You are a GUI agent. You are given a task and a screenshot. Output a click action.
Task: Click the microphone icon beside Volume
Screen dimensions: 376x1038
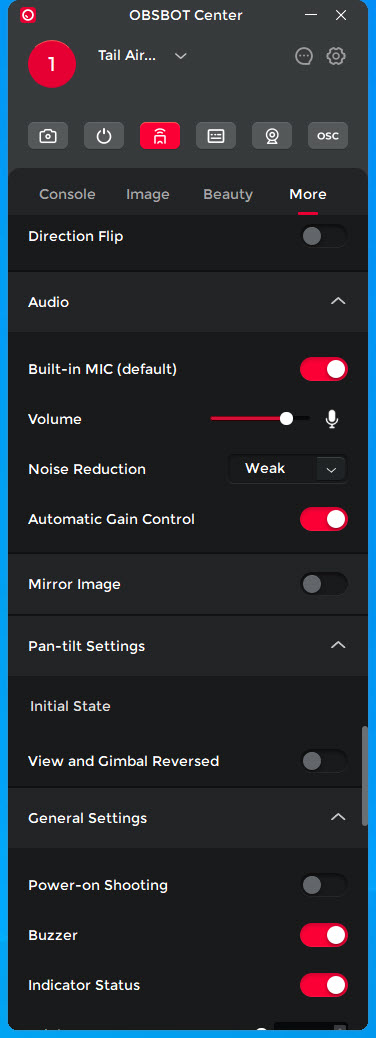(332, 419)
